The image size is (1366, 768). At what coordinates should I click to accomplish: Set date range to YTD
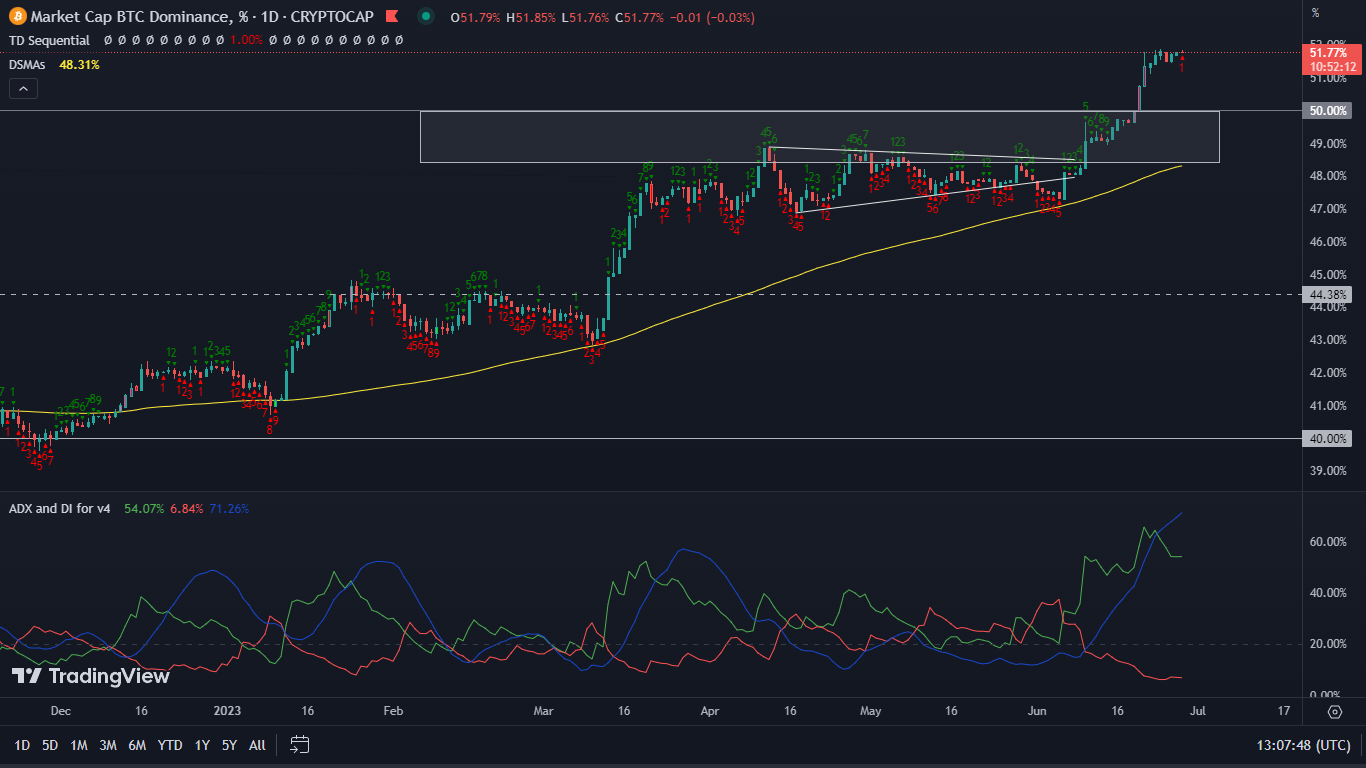click(x=170, y=745)
